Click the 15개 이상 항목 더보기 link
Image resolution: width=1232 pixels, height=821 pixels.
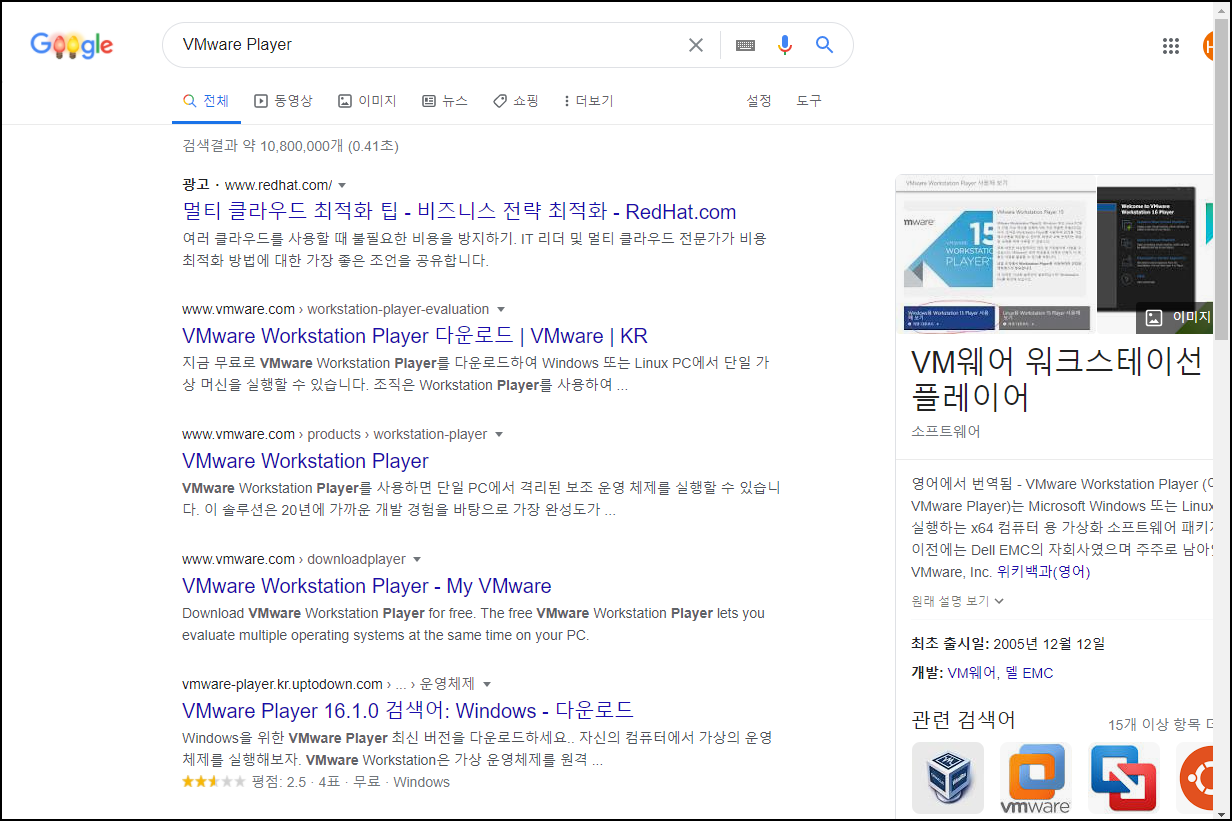[x=1161, y=725]
